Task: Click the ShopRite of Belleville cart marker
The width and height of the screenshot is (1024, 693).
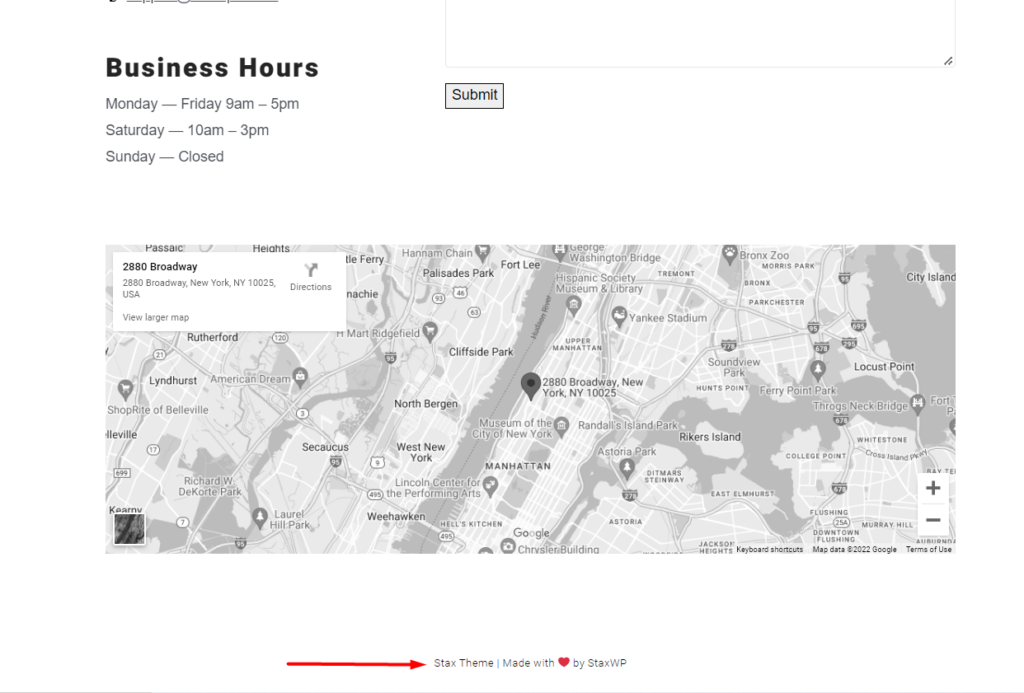Action: (125, 390)
